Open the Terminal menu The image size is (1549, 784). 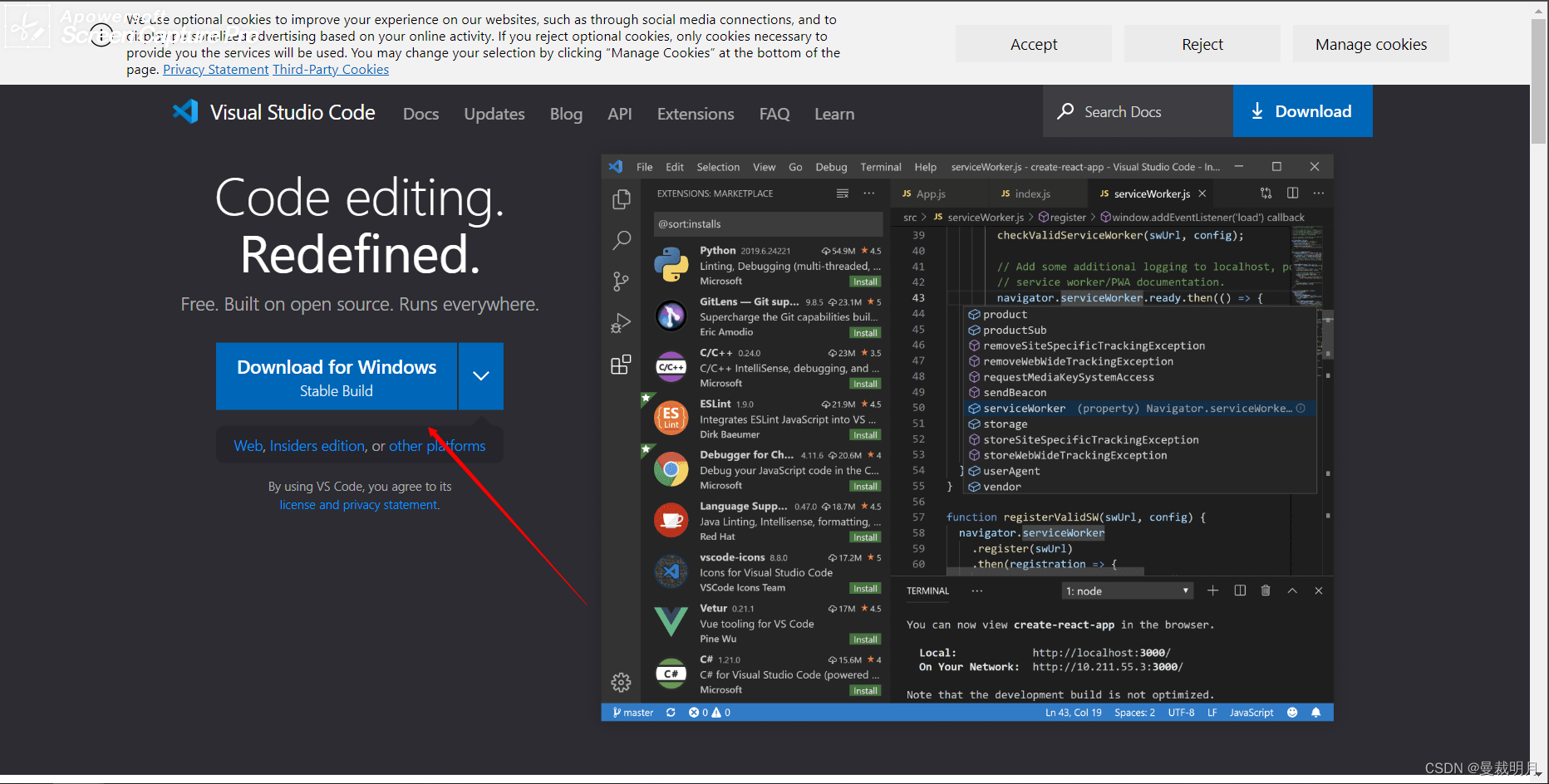[880, 167]
